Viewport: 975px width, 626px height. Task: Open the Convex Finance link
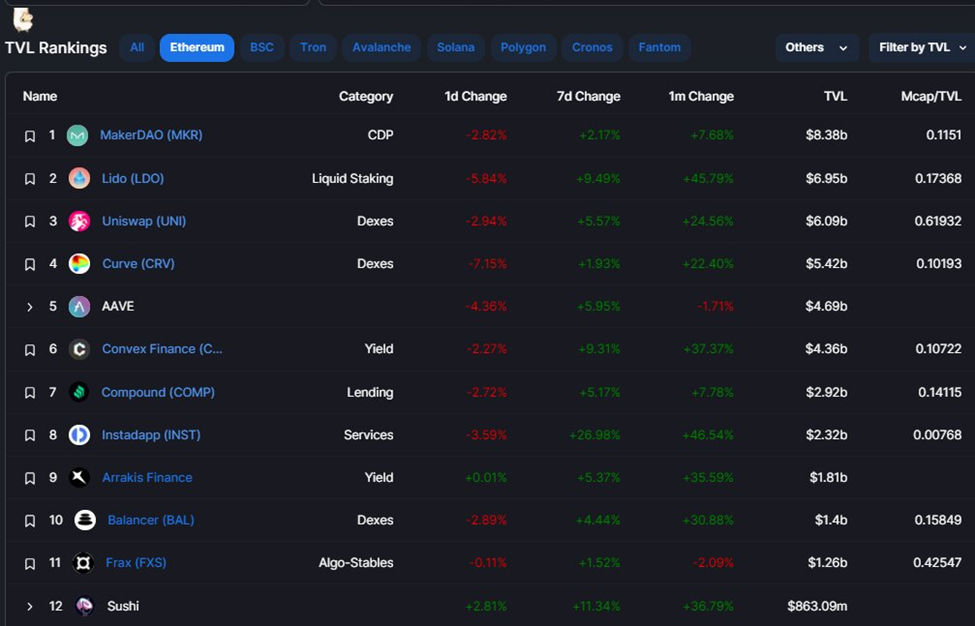(x=162, y=349)
